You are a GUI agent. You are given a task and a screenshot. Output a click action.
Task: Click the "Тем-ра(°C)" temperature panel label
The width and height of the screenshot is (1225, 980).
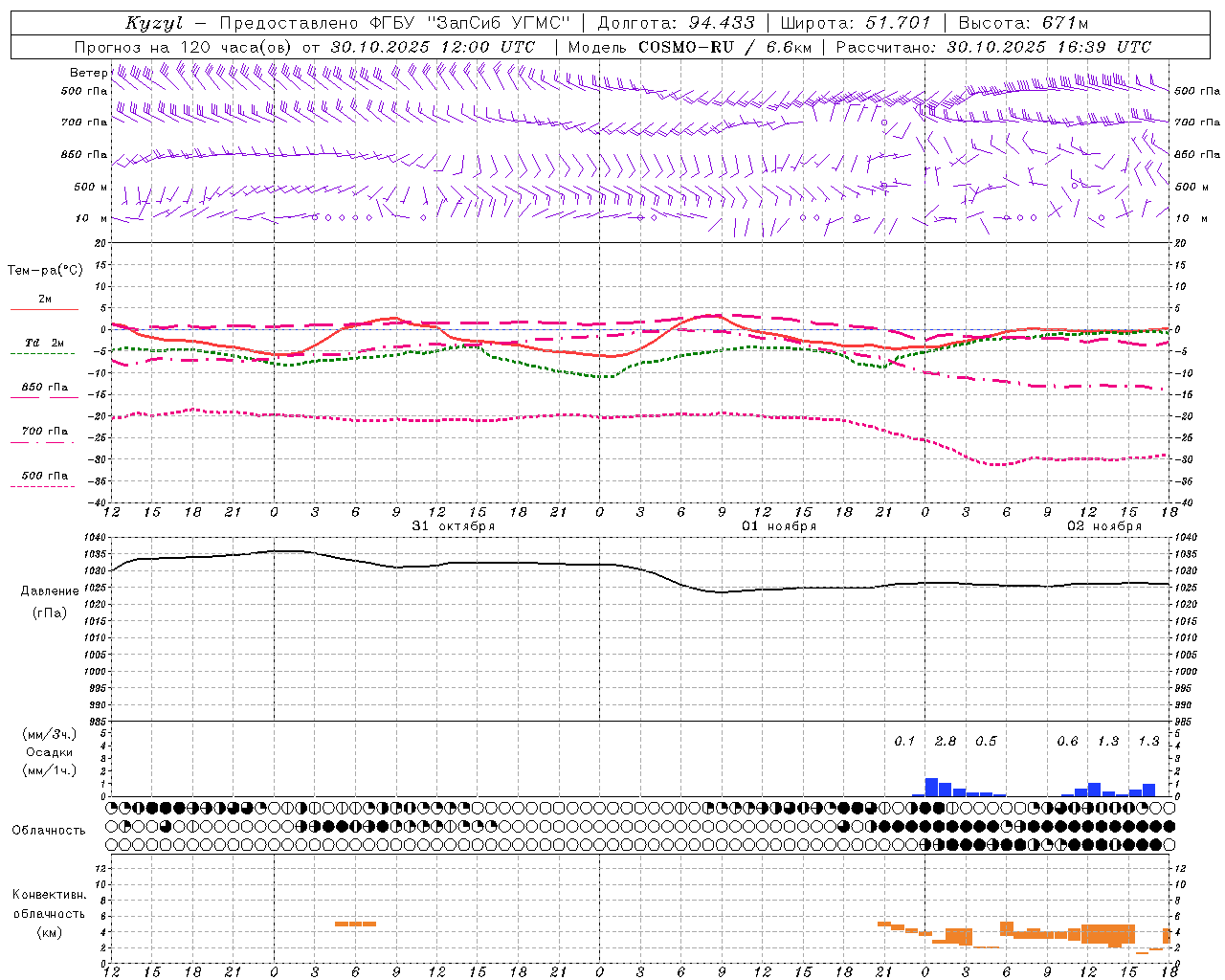tap(45, 271)
